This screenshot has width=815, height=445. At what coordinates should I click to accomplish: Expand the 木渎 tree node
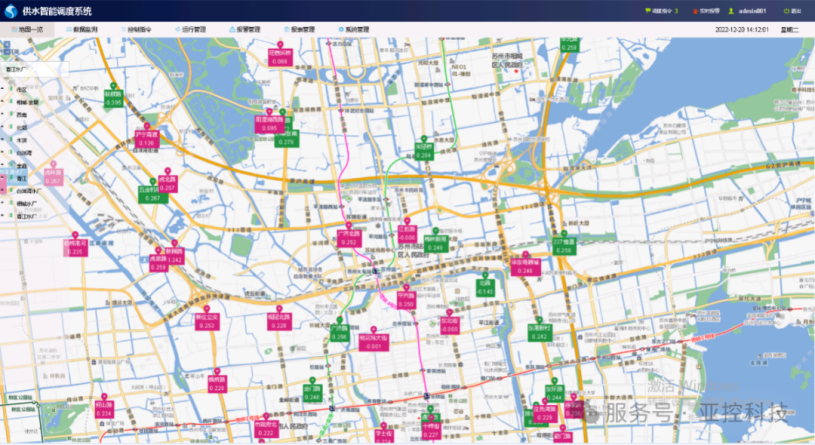coord(3,140)
